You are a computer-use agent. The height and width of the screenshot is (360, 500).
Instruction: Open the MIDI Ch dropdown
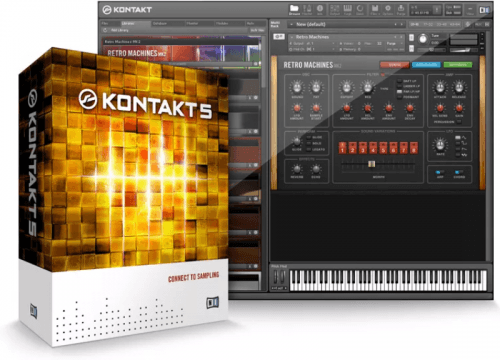[312, 49]
